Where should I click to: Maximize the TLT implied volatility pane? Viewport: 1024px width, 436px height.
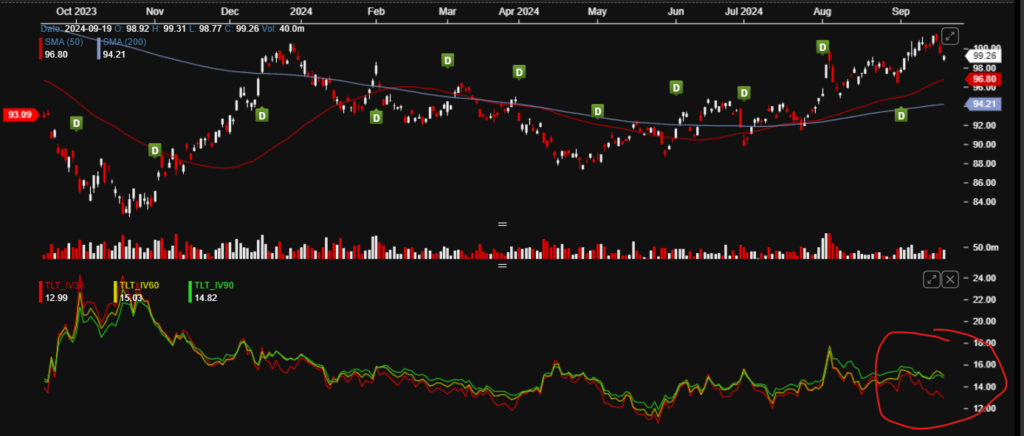point(932,279)
